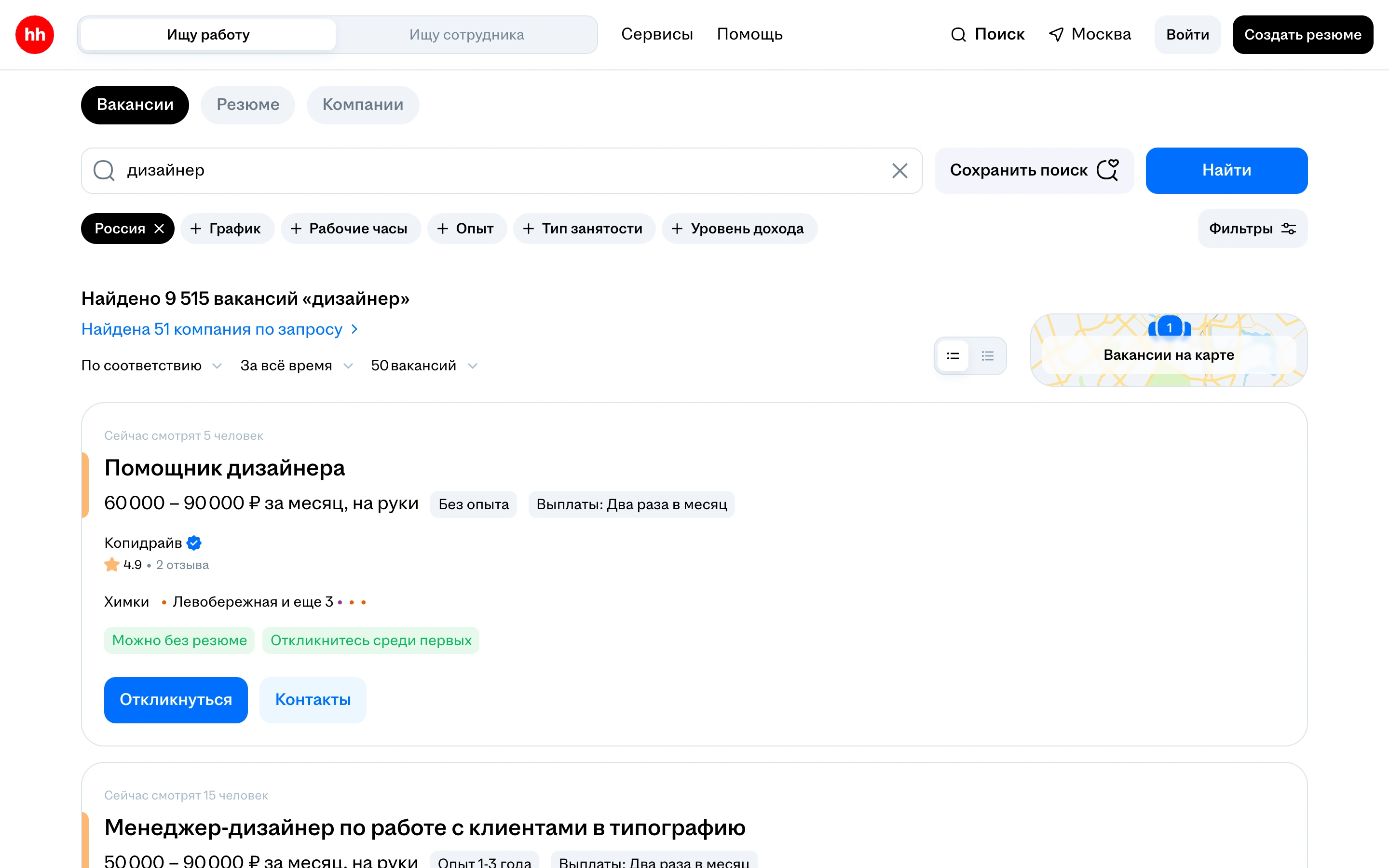The width and height of the screenshot is (1389, 868).
Task: Open the Копидрайв company link
Action: click(143, 542)
